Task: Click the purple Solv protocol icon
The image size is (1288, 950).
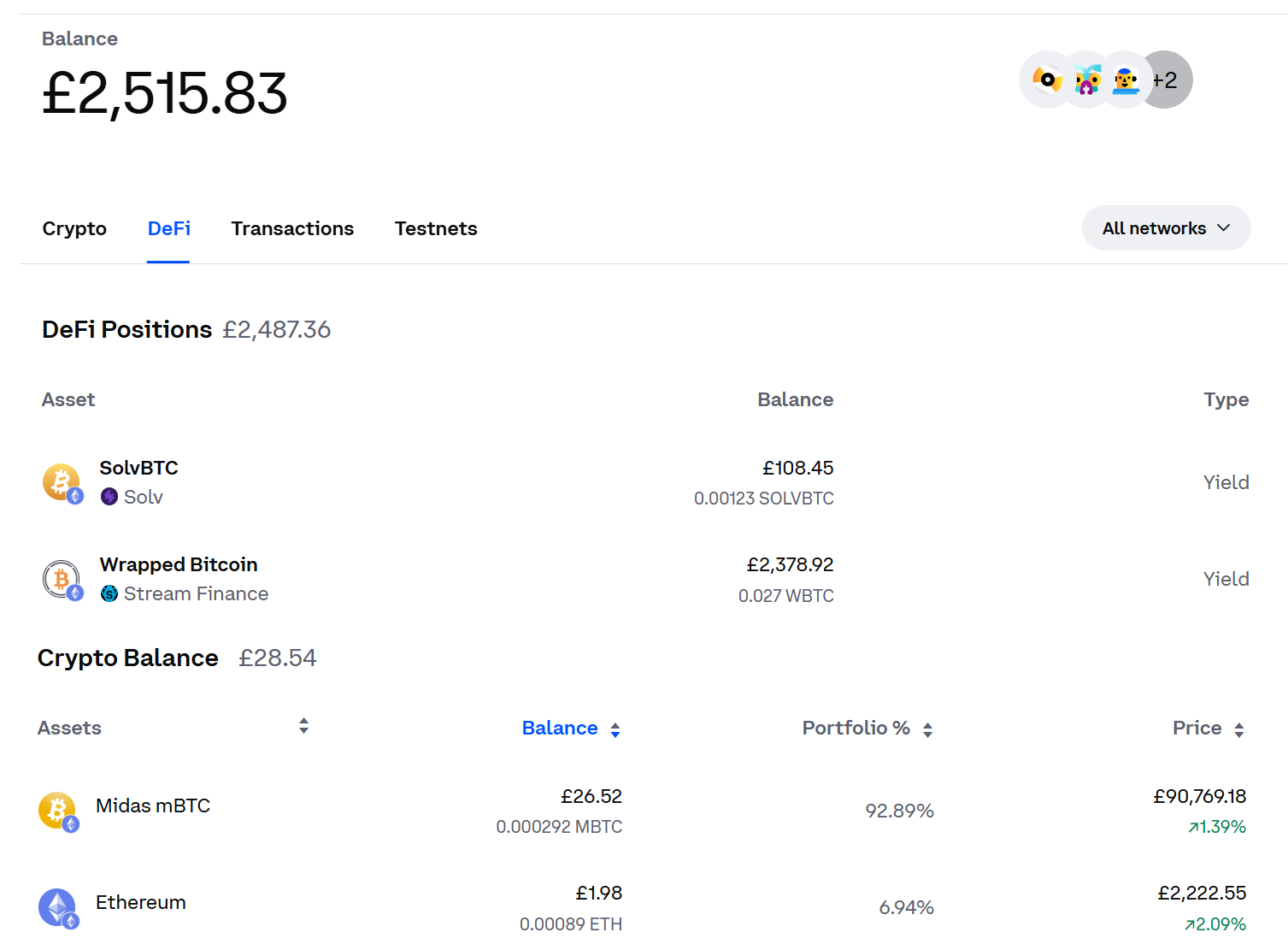Action: click(x=109, y=497)
